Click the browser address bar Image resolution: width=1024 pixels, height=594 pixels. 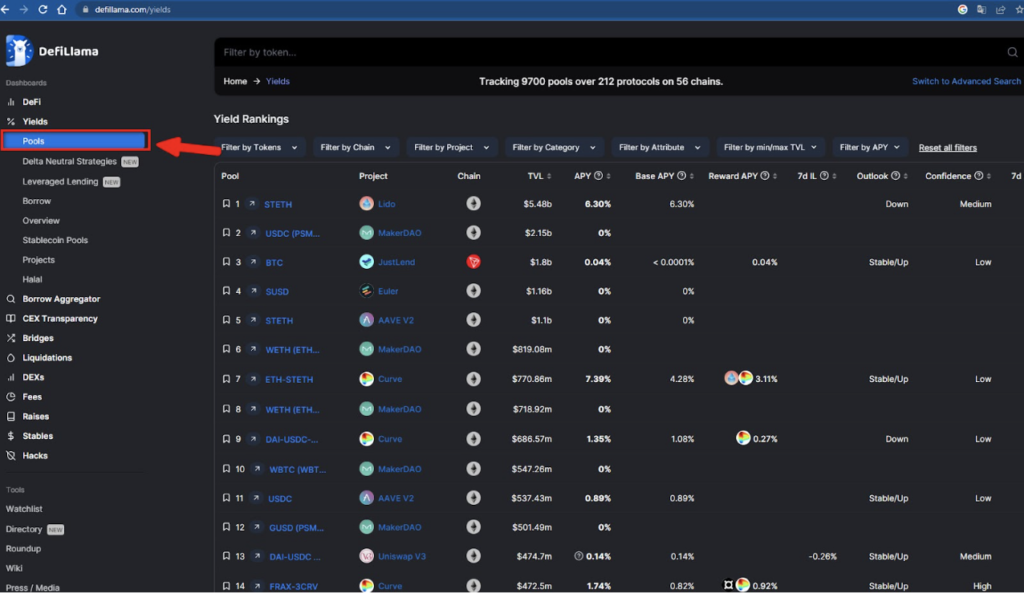[516, 9]
